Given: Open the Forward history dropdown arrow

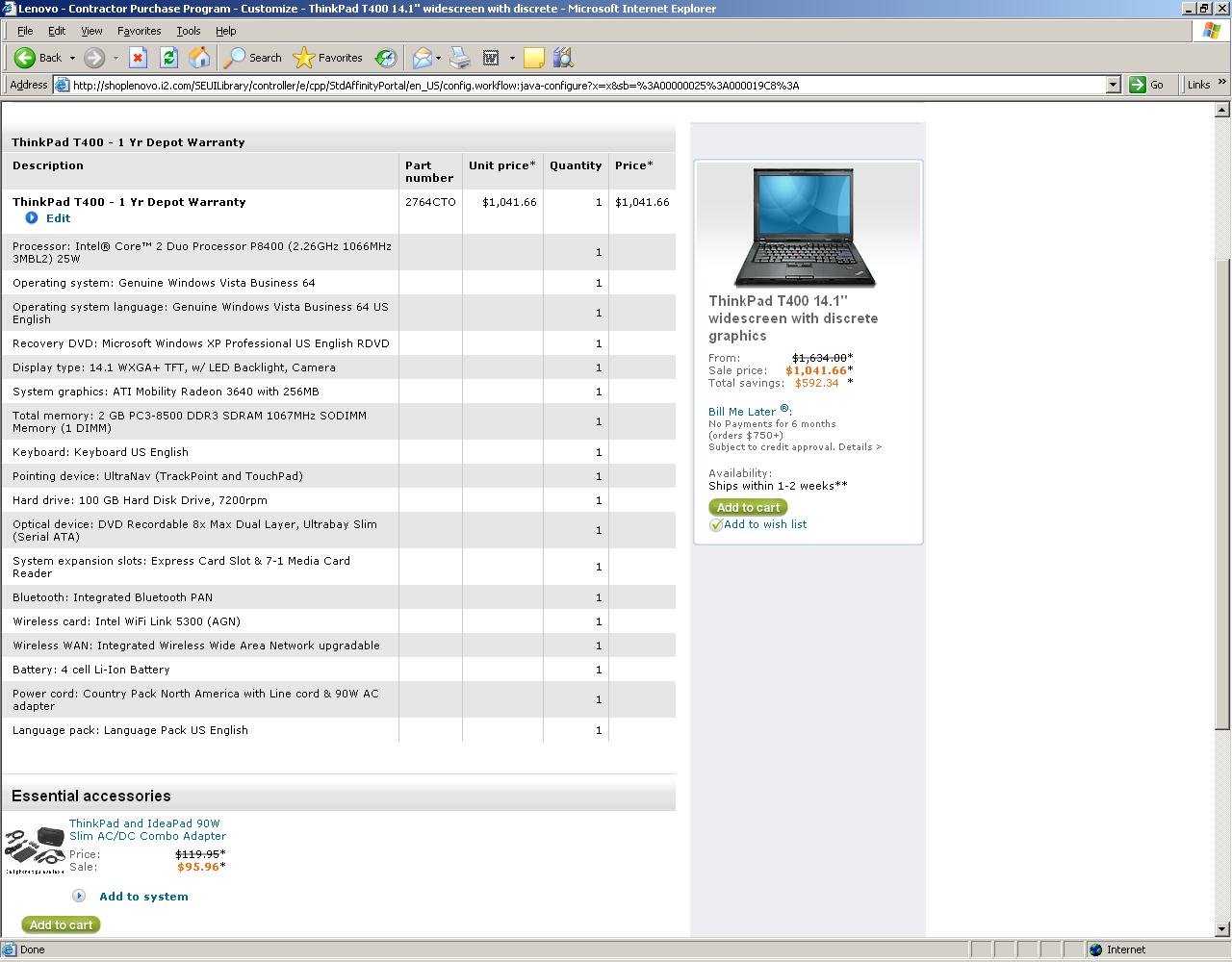Looking at the screenshot, I should (x=115, y=58).
